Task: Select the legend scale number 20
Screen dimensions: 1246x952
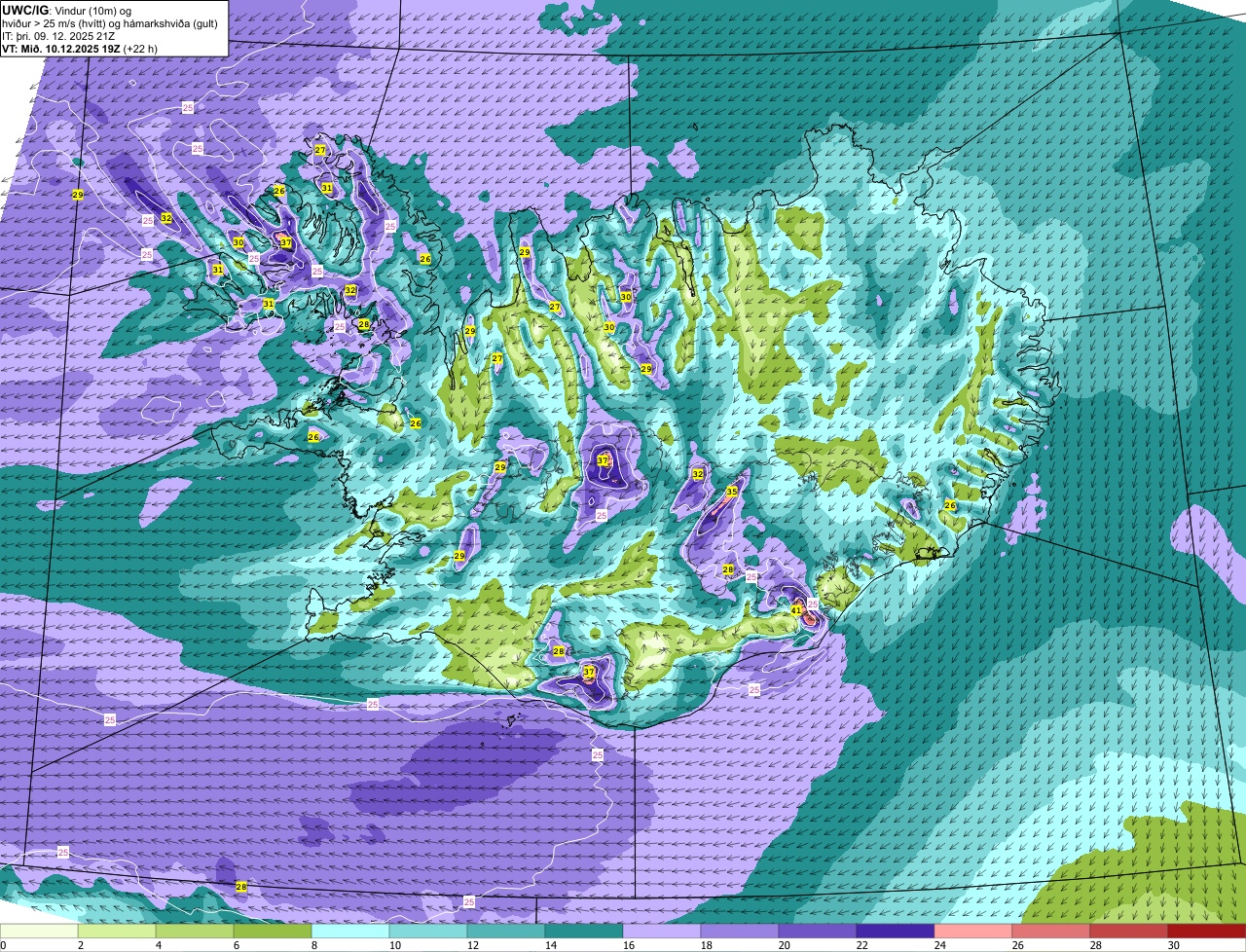Action: point(785,945)
